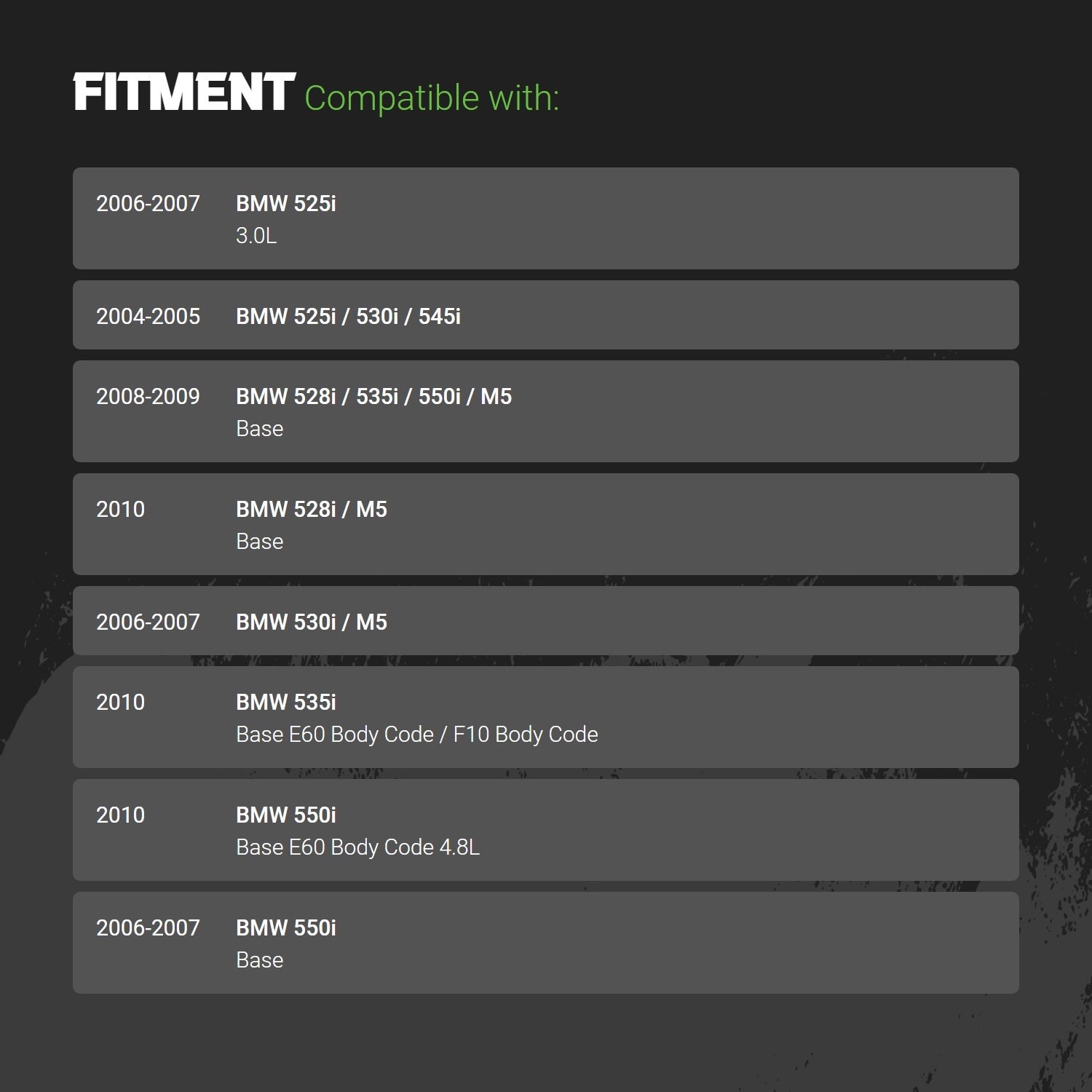The height and width of the screenshot is (1092, 1092).
Task: Select the BMW 528i / M5 row
Action: 546,524
